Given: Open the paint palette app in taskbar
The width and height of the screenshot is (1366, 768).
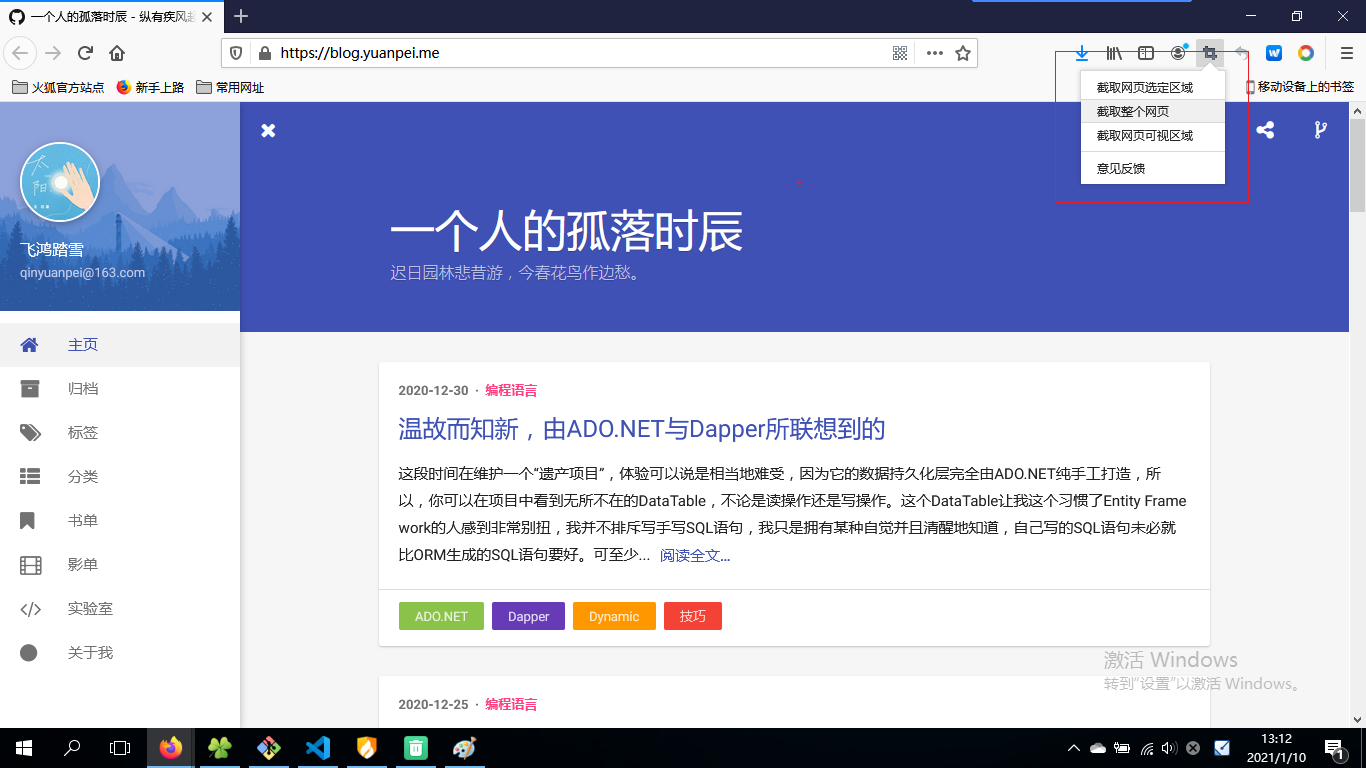Looking at the screenshot, I should coord(465,748).
